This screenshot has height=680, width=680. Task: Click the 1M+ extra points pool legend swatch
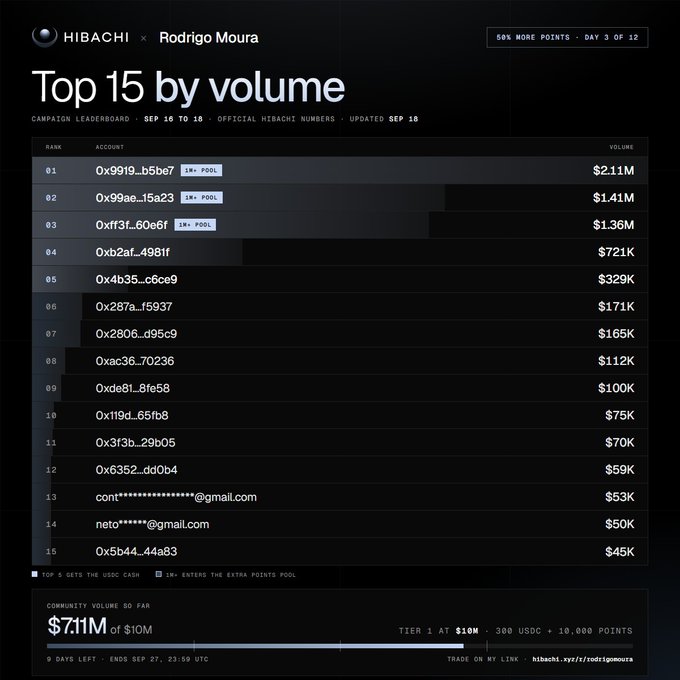coord(159,574)
